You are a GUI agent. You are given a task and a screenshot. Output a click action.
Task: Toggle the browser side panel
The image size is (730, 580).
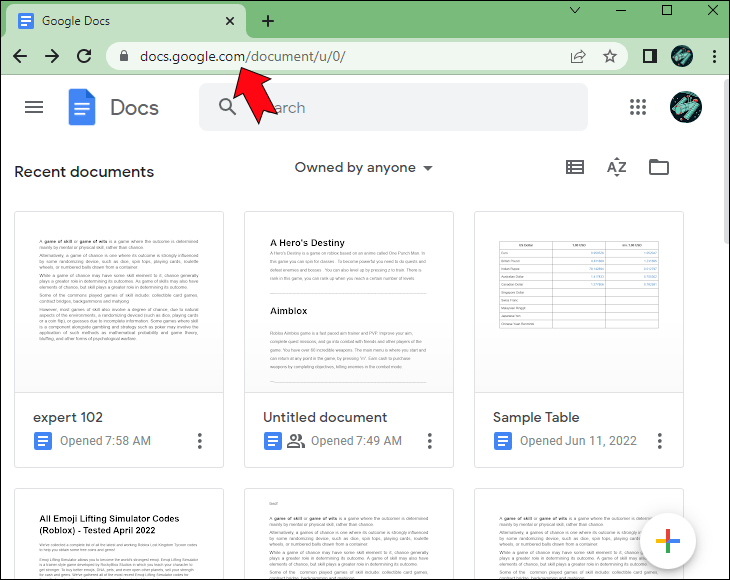pyautogui.click(x=650, y=56)
